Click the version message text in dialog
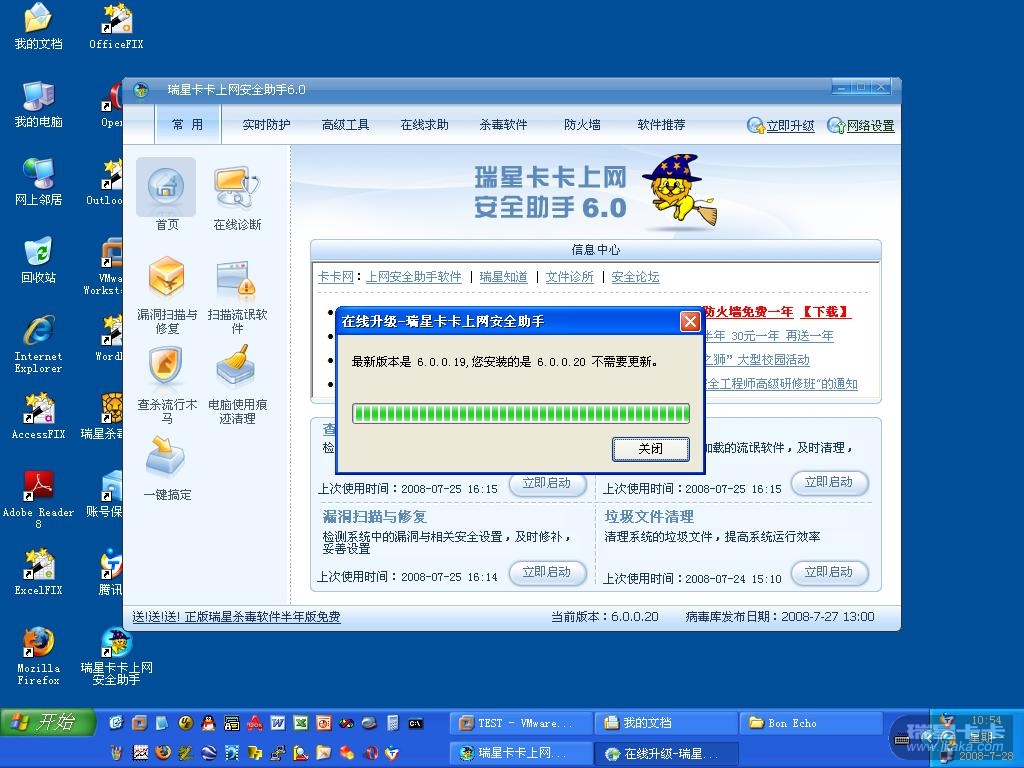 tap(505, 362)
